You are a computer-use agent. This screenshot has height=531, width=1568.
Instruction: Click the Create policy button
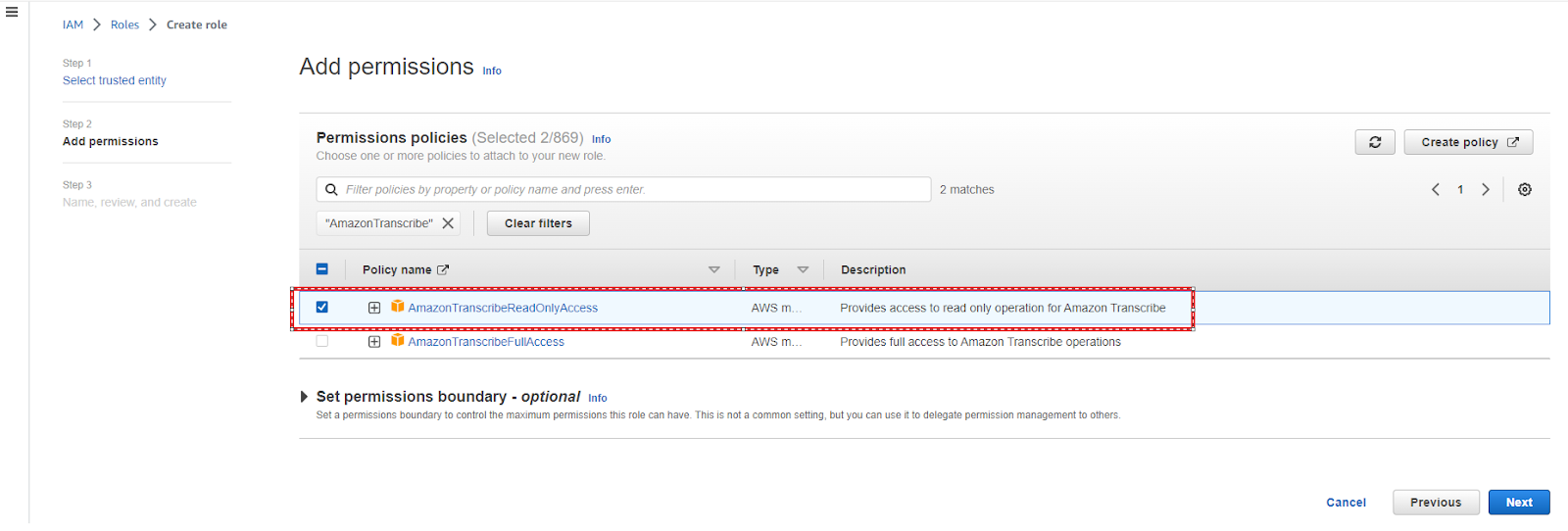click(x=1467, y=142)
